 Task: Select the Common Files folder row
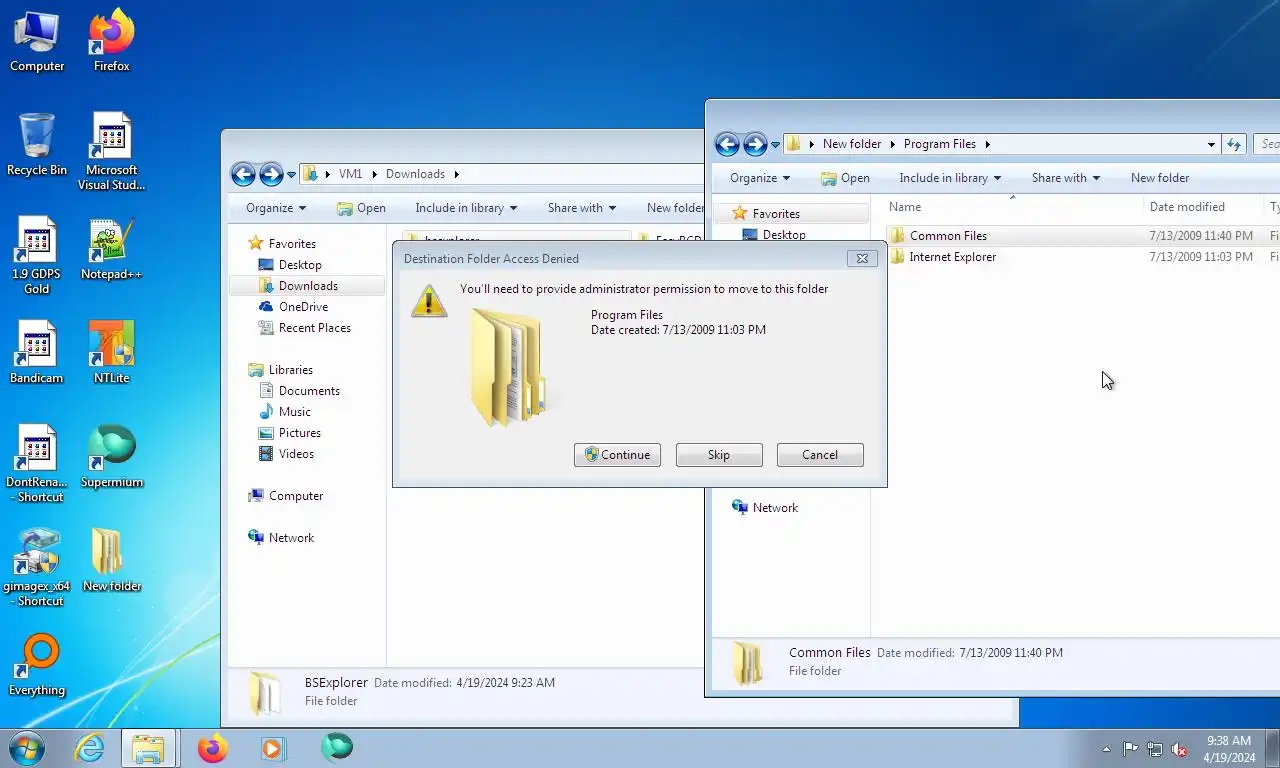coord(1082,236)
